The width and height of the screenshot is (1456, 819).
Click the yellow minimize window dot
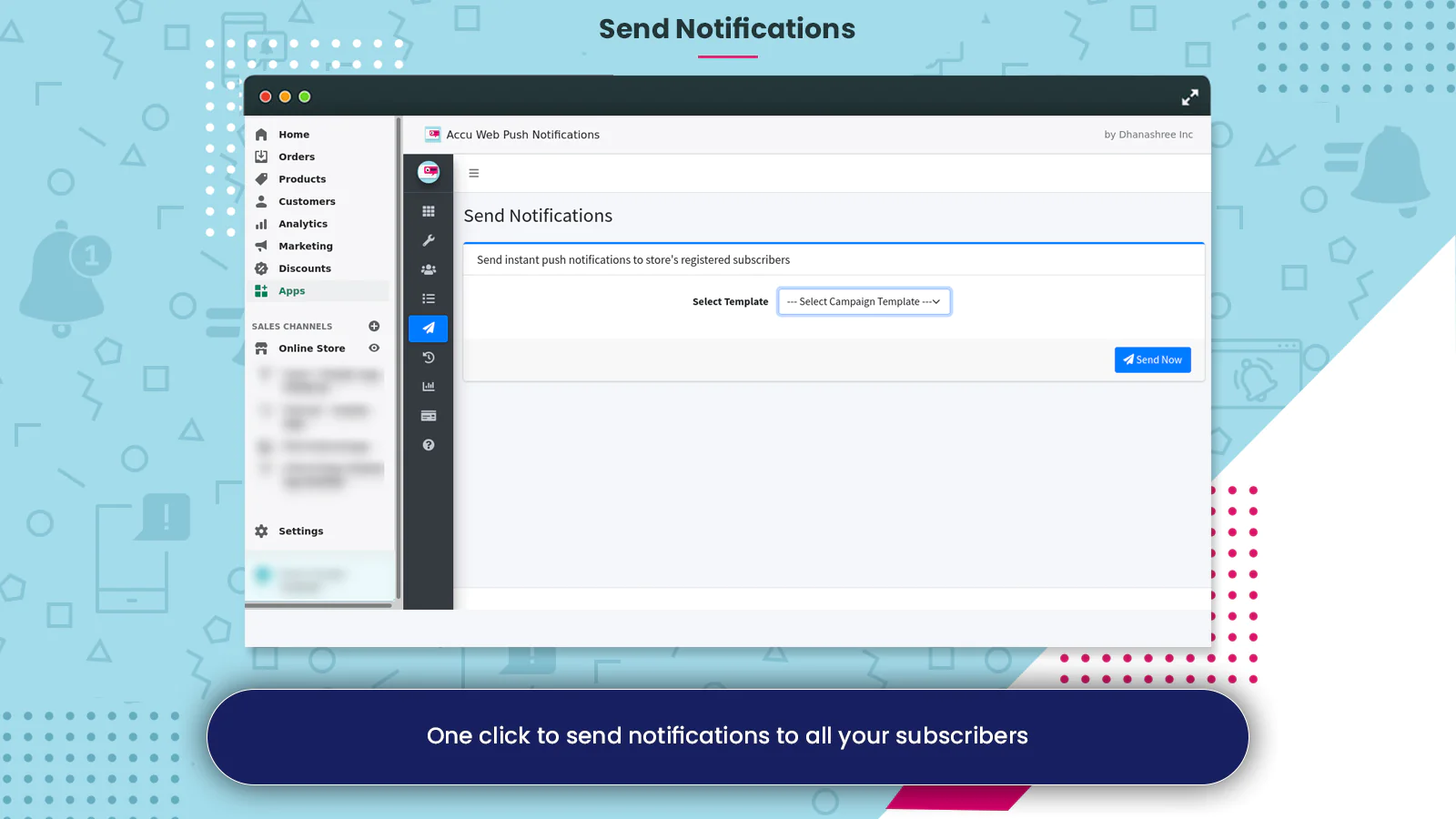click(x=285, y=96)
